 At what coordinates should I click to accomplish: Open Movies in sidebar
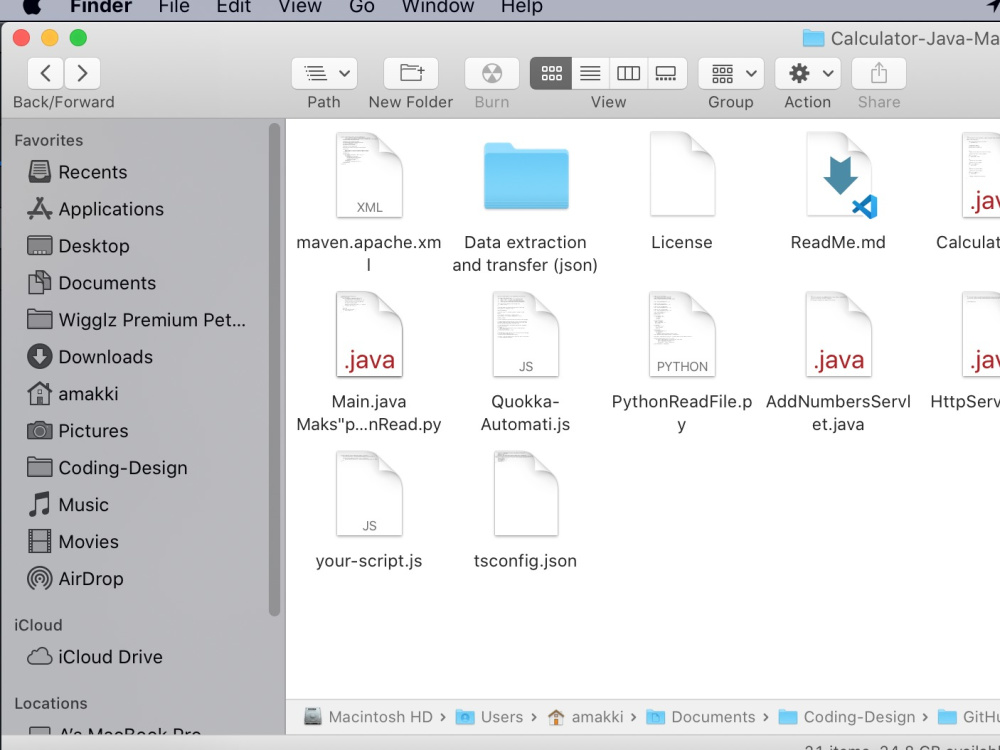tap(73, 542)
